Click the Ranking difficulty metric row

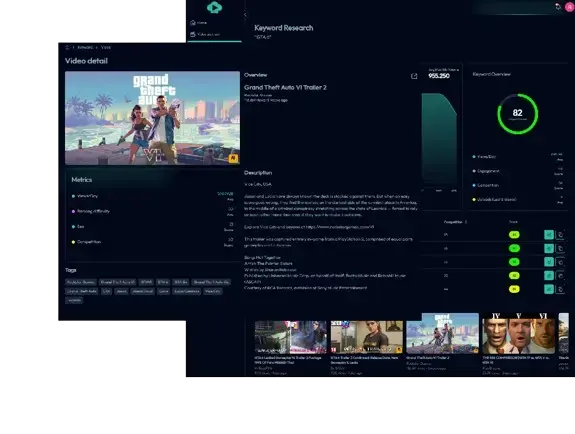[x=153, y=211]
